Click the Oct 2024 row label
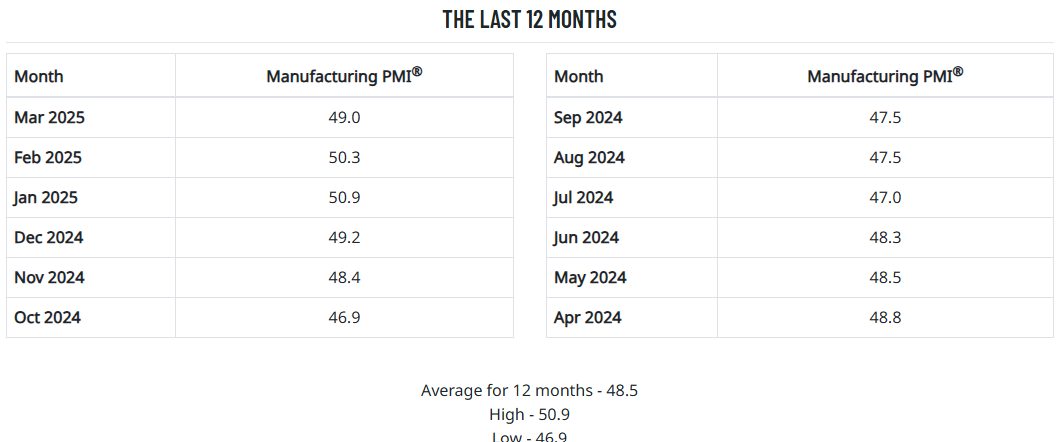The image size is (1058, 442). point(48,318)
